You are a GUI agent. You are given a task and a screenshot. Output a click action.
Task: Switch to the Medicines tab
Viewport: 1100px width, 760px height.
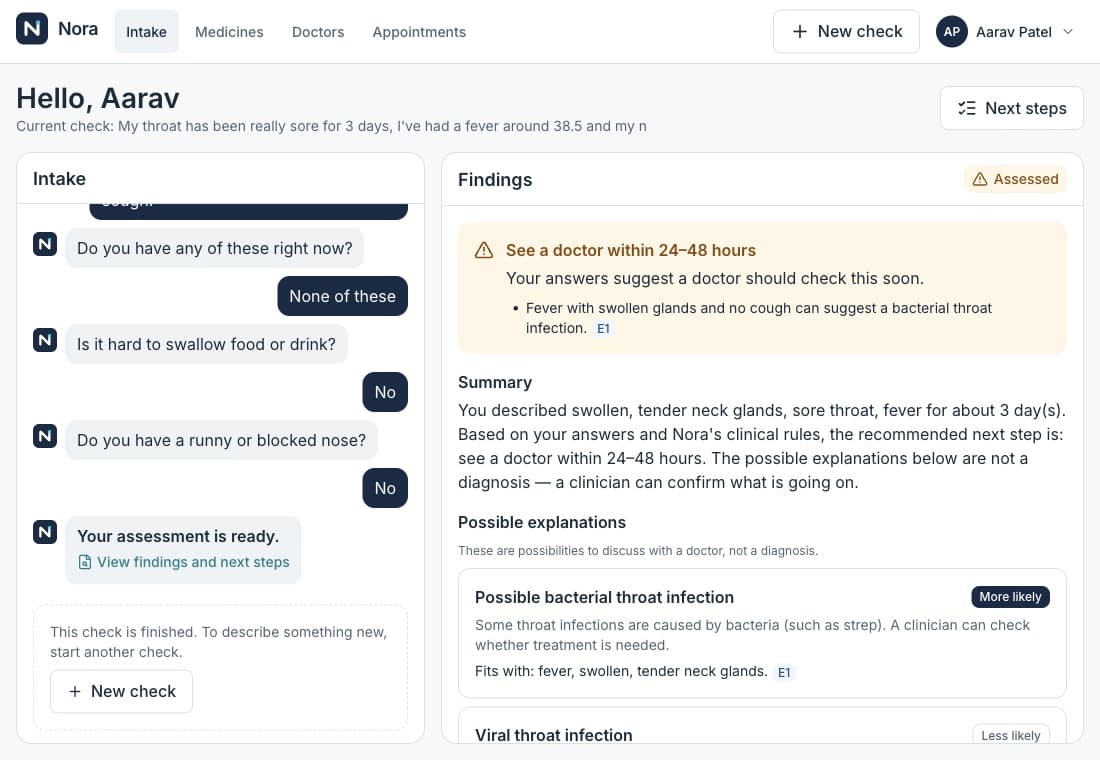click(229, 32)
